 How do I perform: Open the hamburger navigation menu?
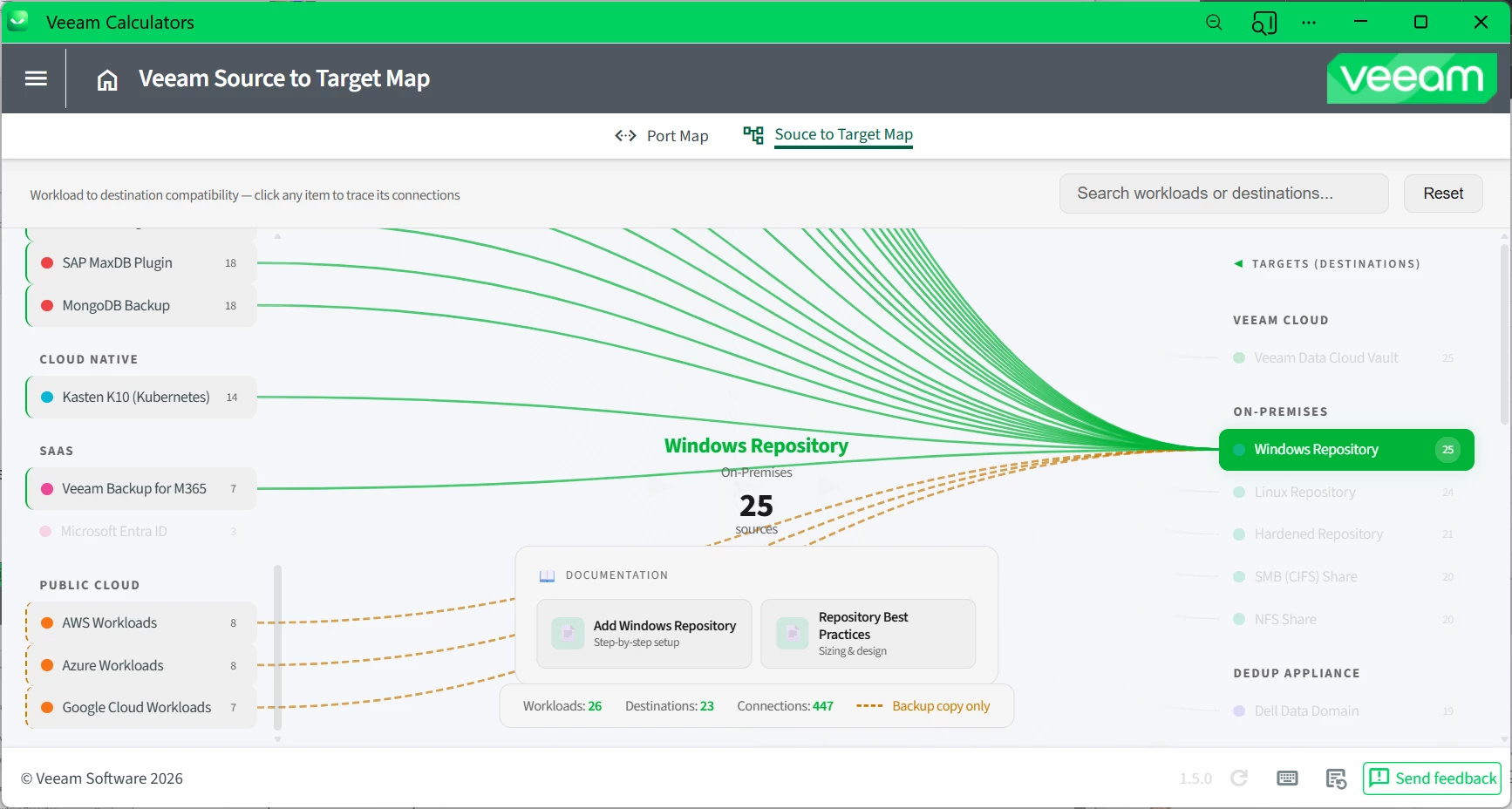[36, 78]
